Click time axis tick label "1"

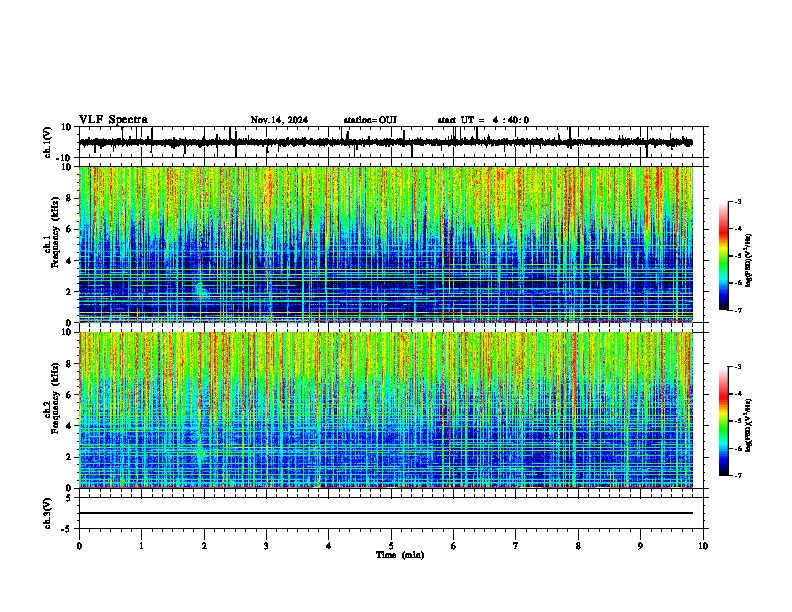141,546
